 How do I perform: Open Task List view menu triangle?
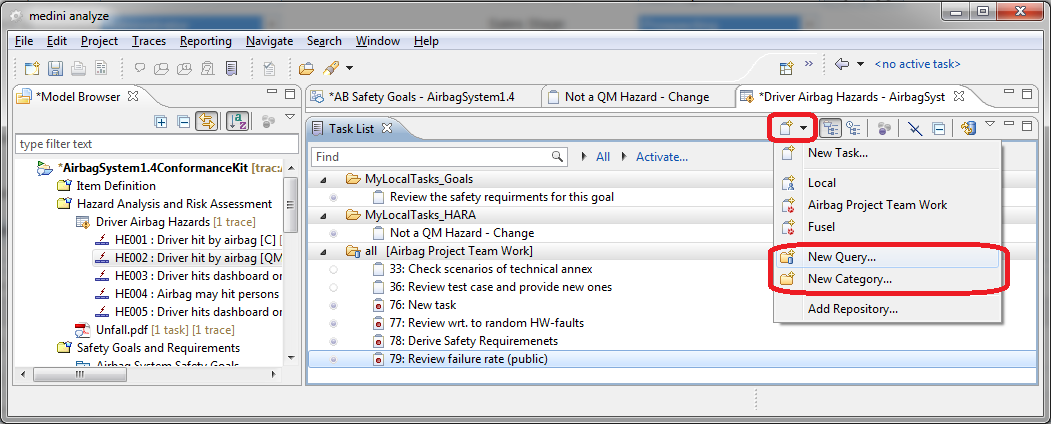(x=989, y=124)
